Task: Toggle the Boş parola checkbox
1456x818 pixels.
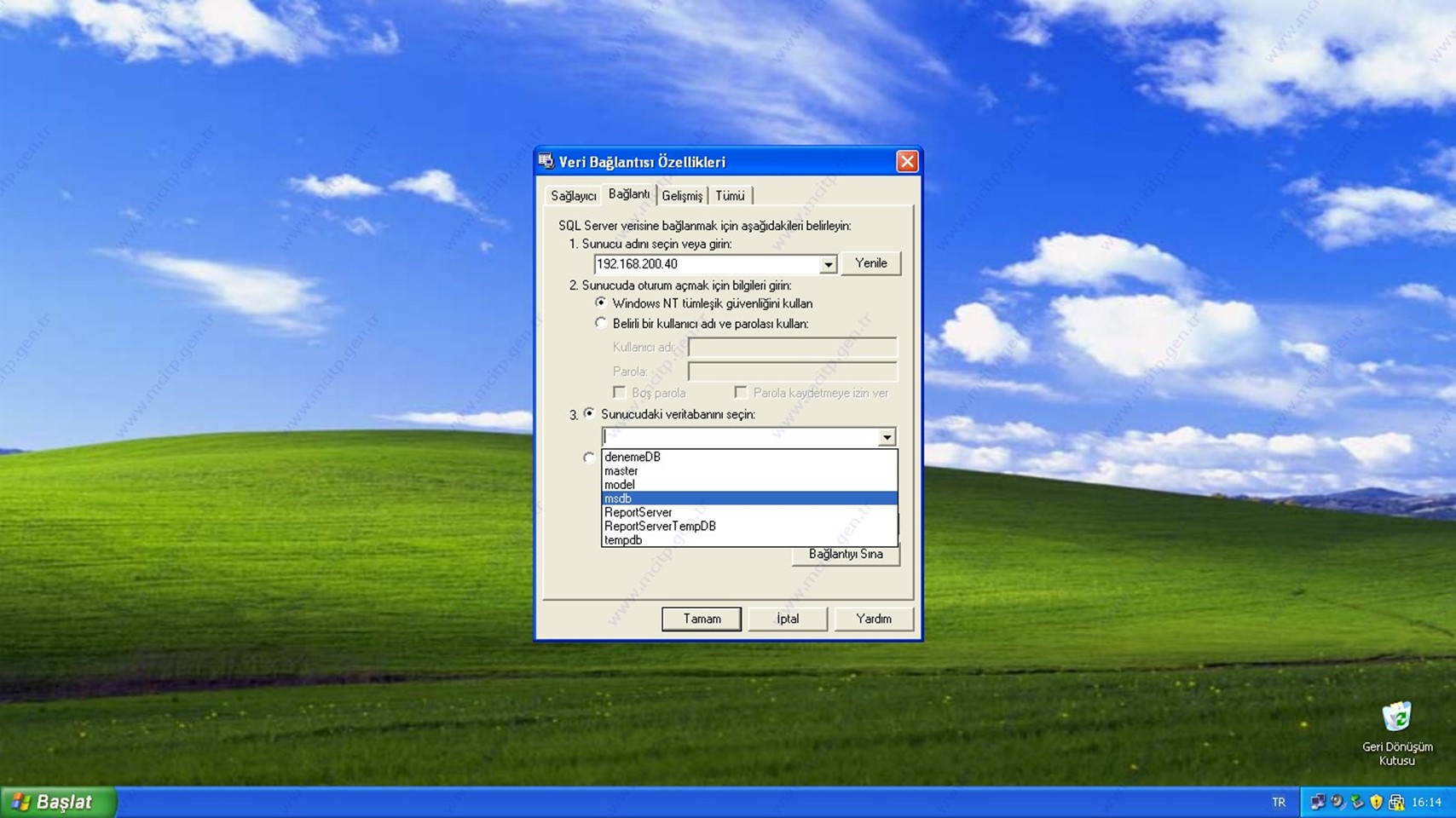Action: pos(620,393)
